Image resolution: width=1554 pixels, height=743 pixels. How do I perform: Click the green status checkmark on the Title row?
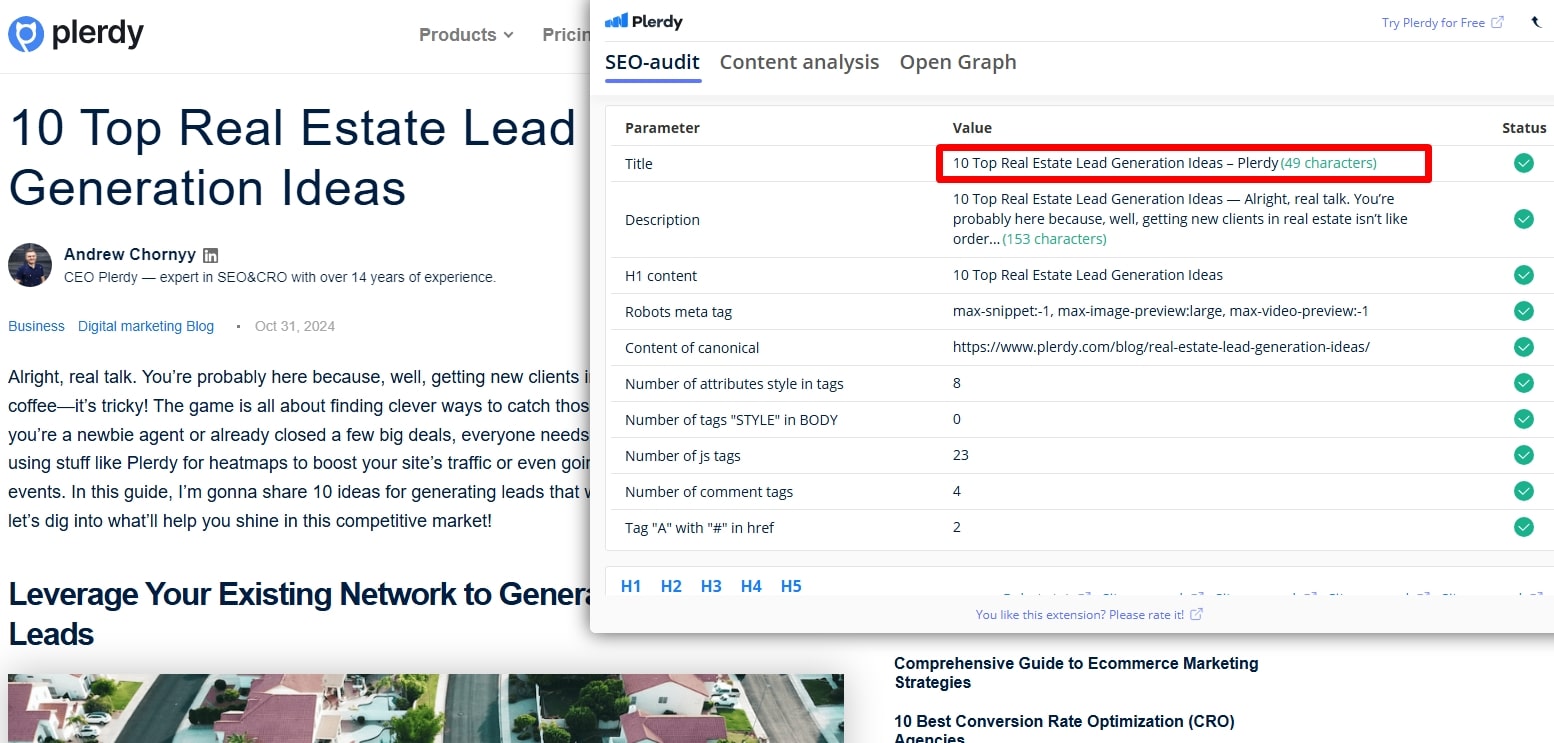coord(1524,163)
